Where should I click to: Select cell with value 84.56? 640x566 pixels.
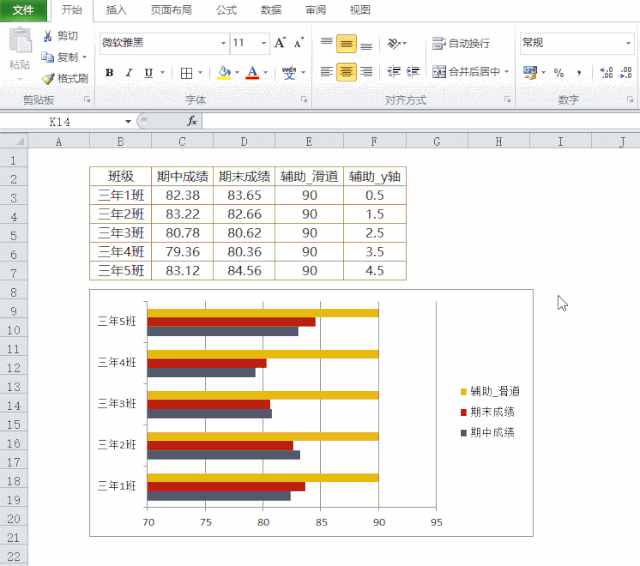244,271
